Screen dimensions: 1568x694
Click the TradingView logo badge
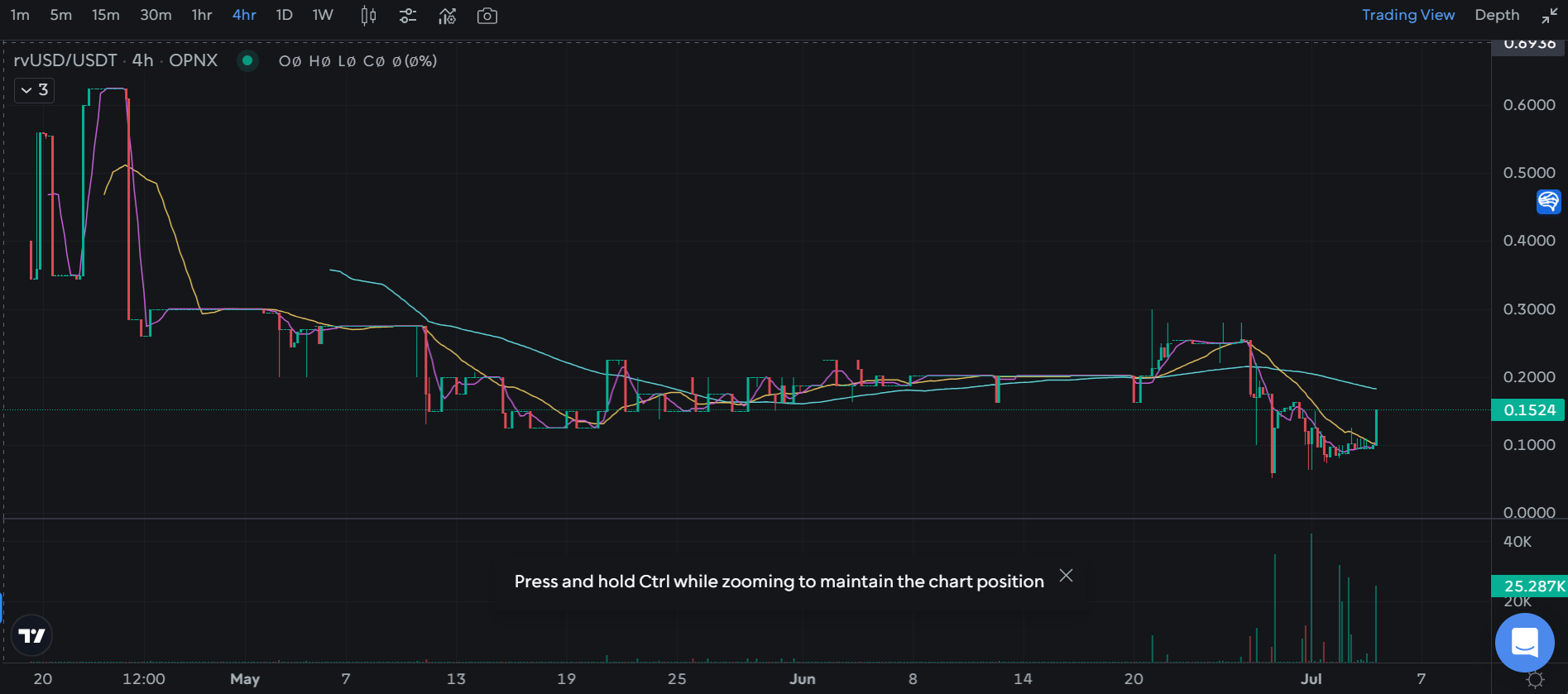[32, 635]
